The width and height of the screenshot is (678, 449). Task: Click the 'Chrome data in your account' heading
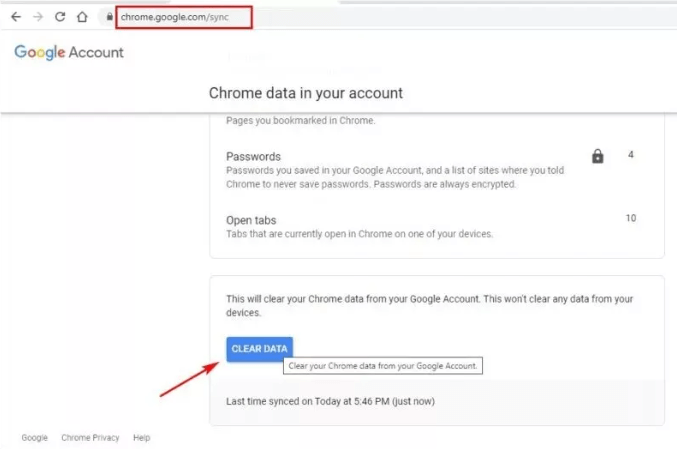point(305,93)
